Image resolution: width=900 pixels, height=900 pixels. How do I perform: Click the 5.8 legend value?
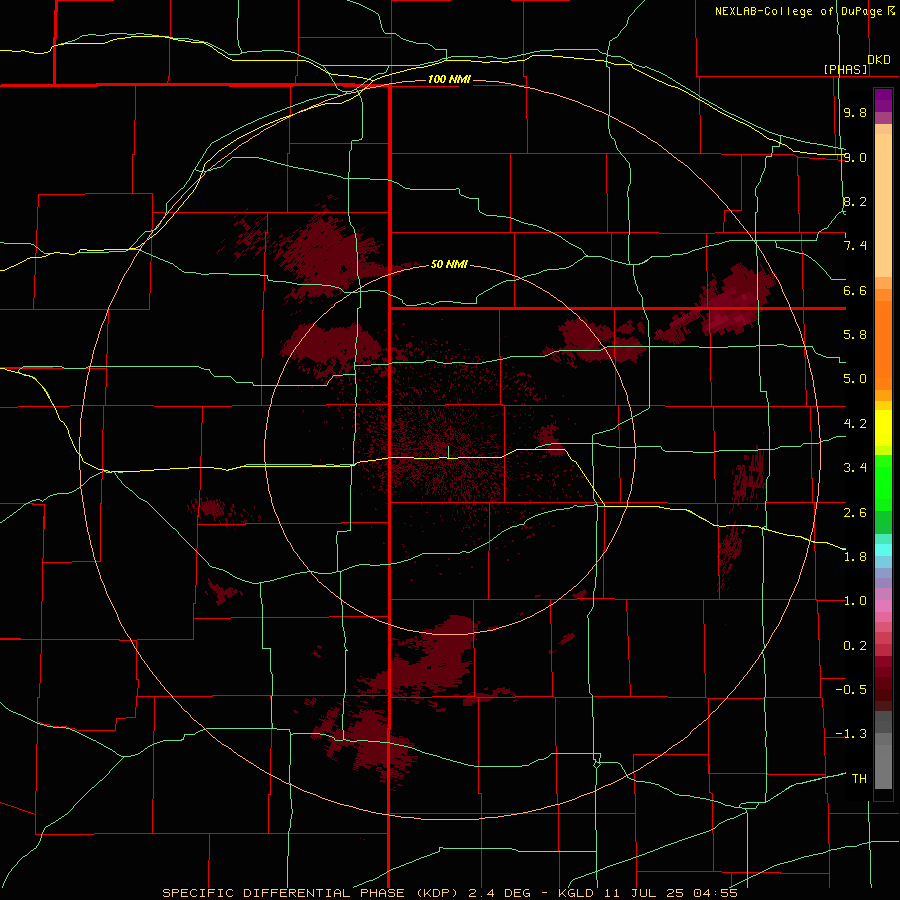[x=855, y=335]
